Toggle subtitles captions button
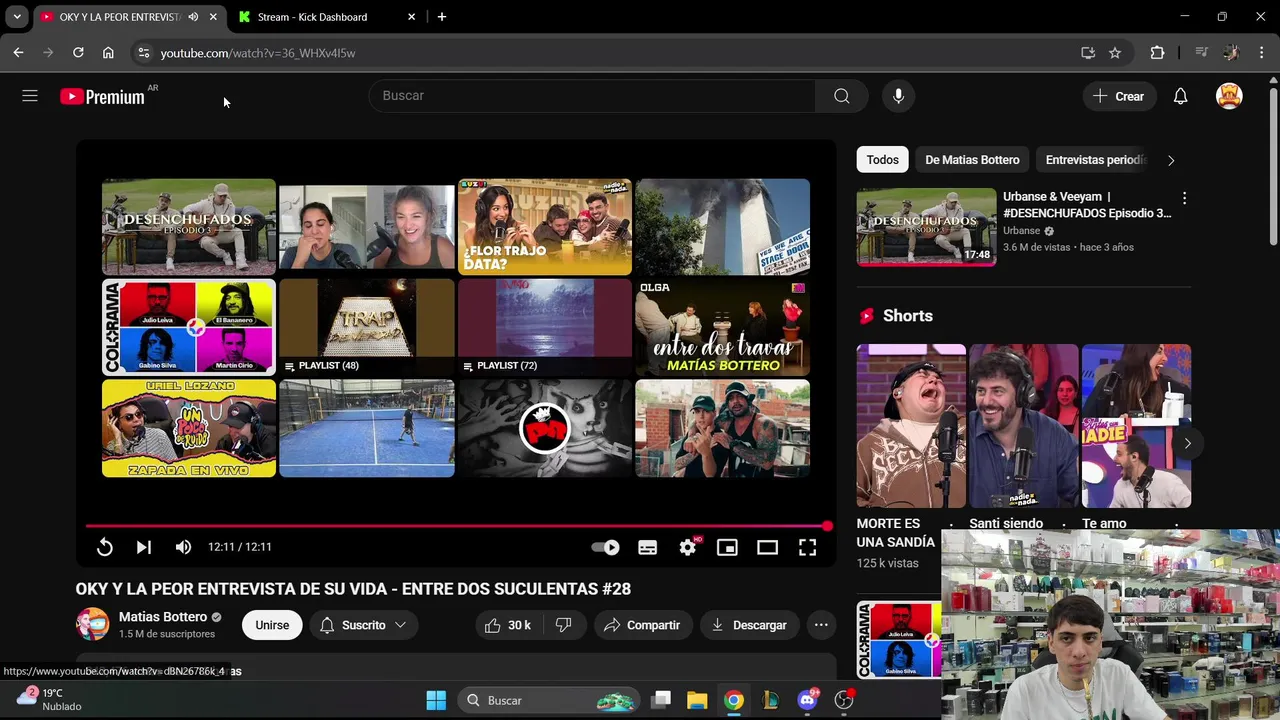Screen dimensions: 1280x720 tap(648, 547)
